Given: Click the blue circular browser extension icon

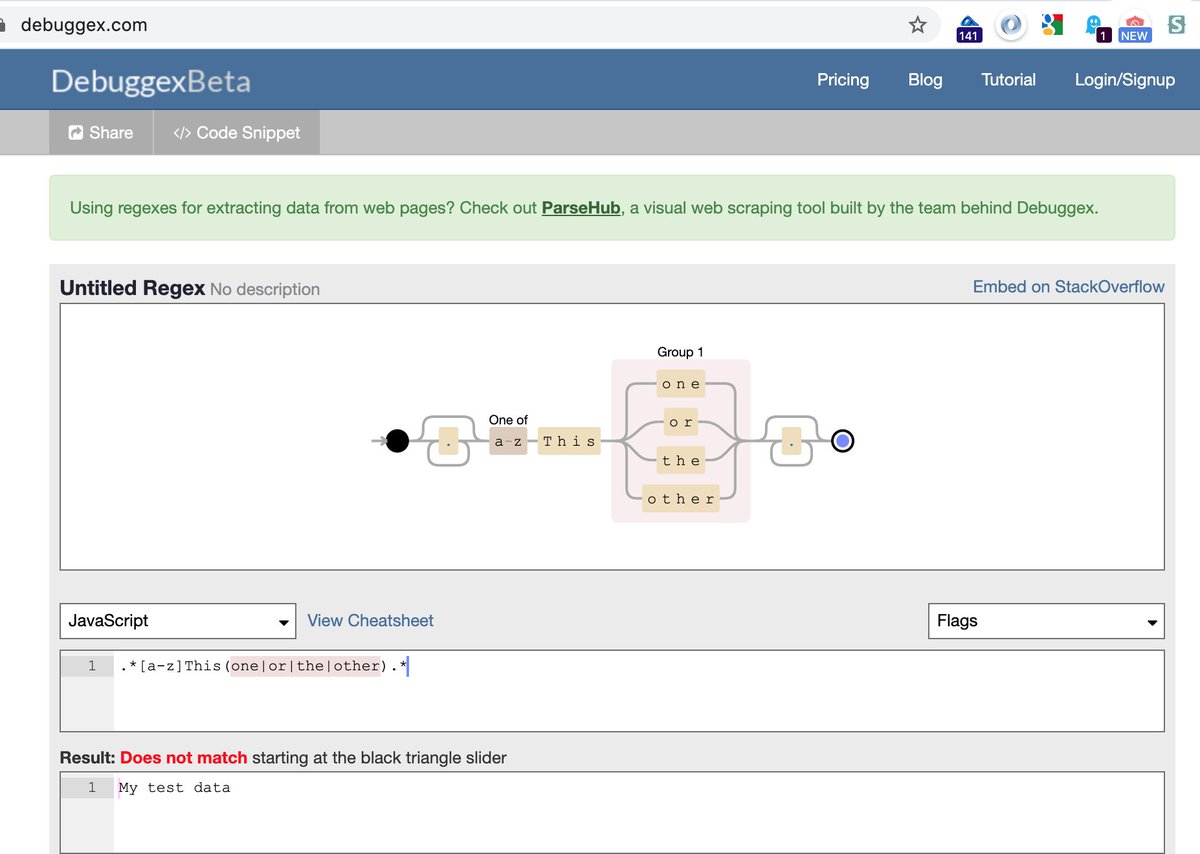Looking at the screenshot, I should (x=1012, y=26).
